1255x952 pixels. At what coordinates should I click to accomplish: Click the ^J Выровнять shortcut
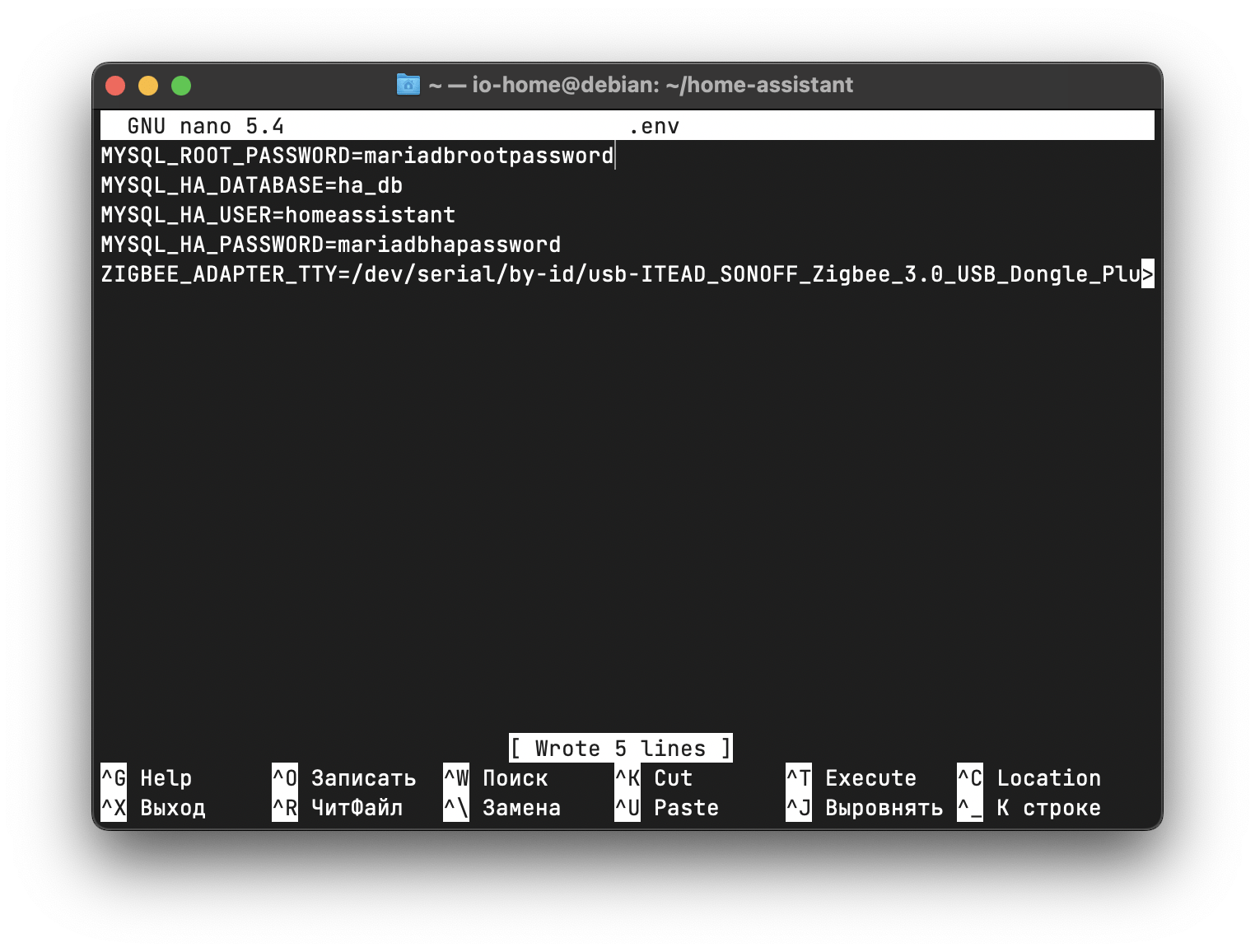point(865,808)
